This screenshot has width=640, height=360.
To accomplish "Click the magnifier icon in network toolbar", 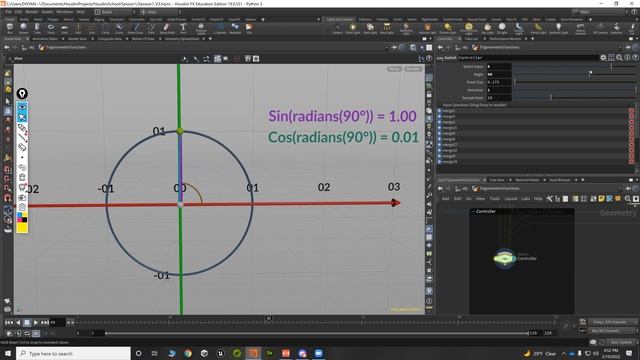I will point(628,198).
